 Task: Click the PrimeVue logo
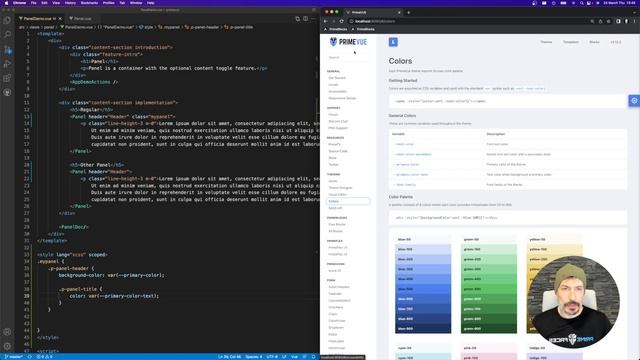tap(348, 42)
